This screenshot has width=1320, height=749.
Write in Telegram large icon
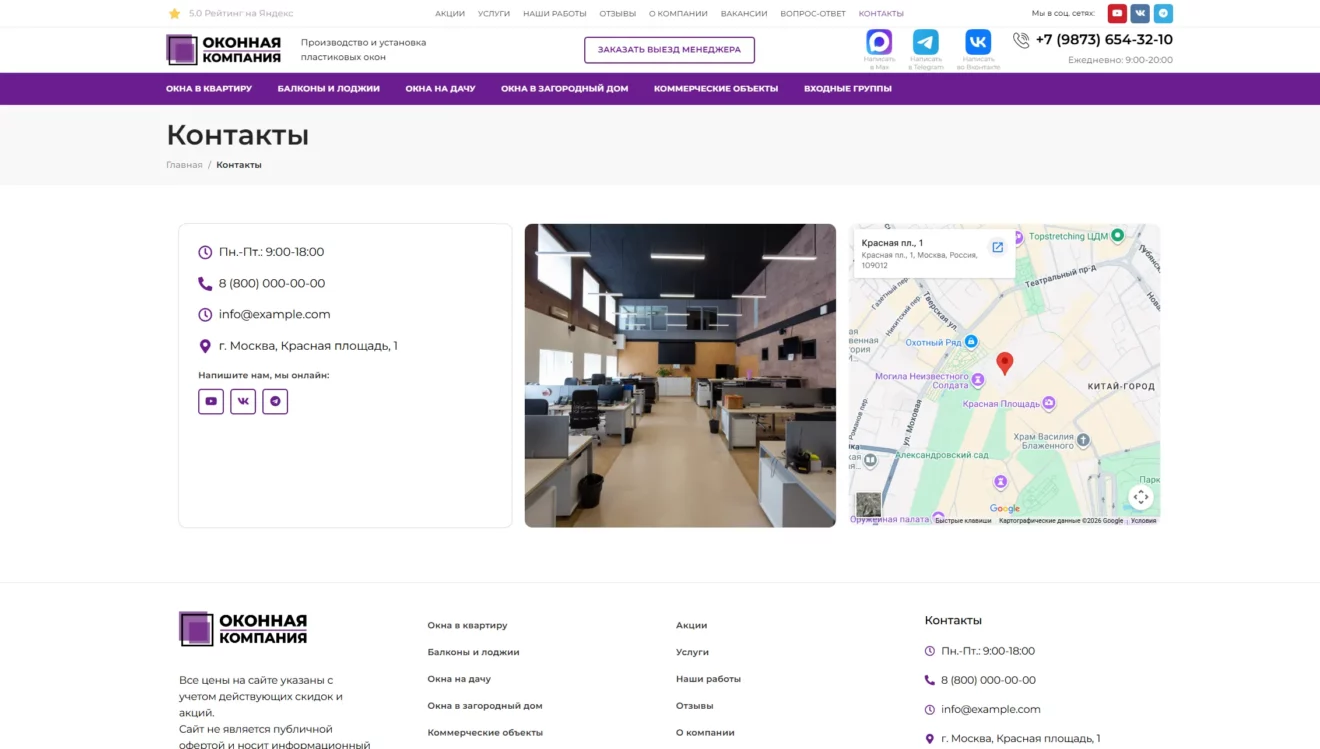coord(926,41)
